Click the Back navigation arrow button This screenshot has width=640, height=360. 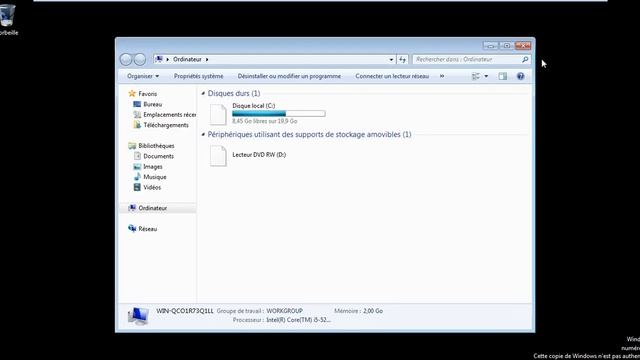(x=126, y=60)
